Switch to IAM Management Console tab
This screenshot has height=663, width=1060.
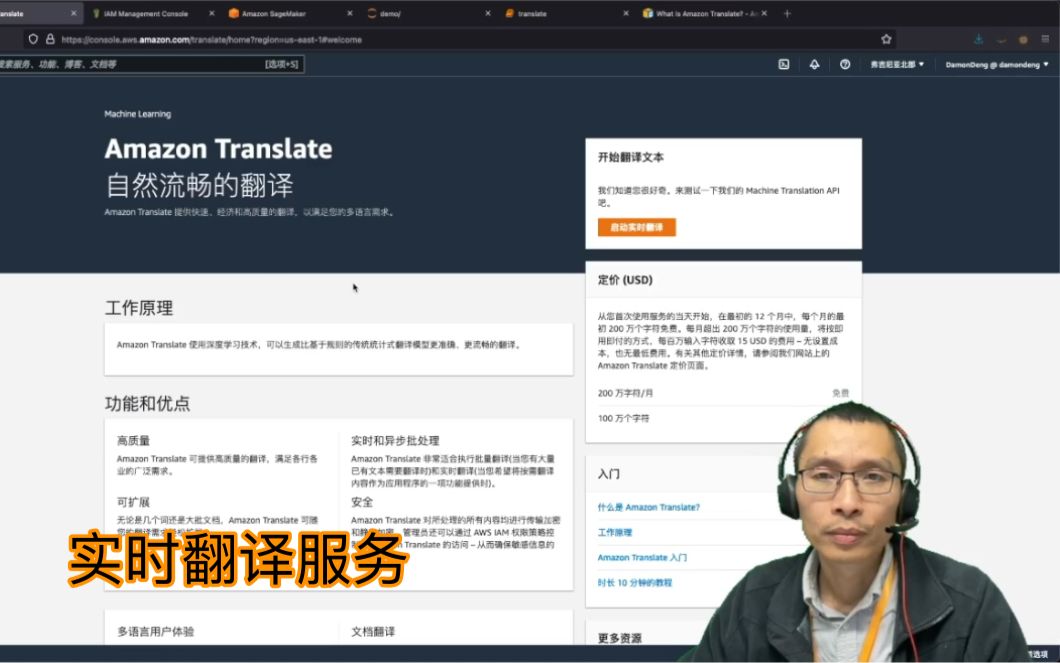click(x=145, y=14)
